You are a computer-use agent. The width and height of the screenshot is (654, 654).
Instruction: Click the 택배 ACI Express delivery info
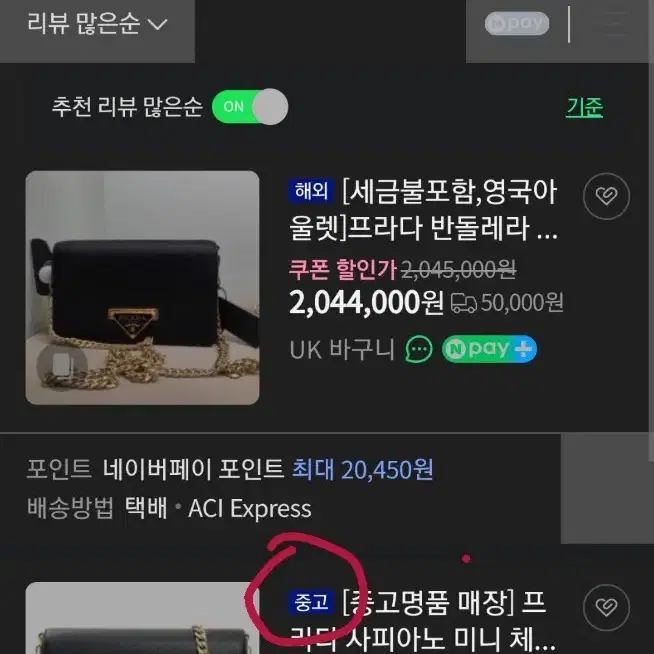click(218, 508)
